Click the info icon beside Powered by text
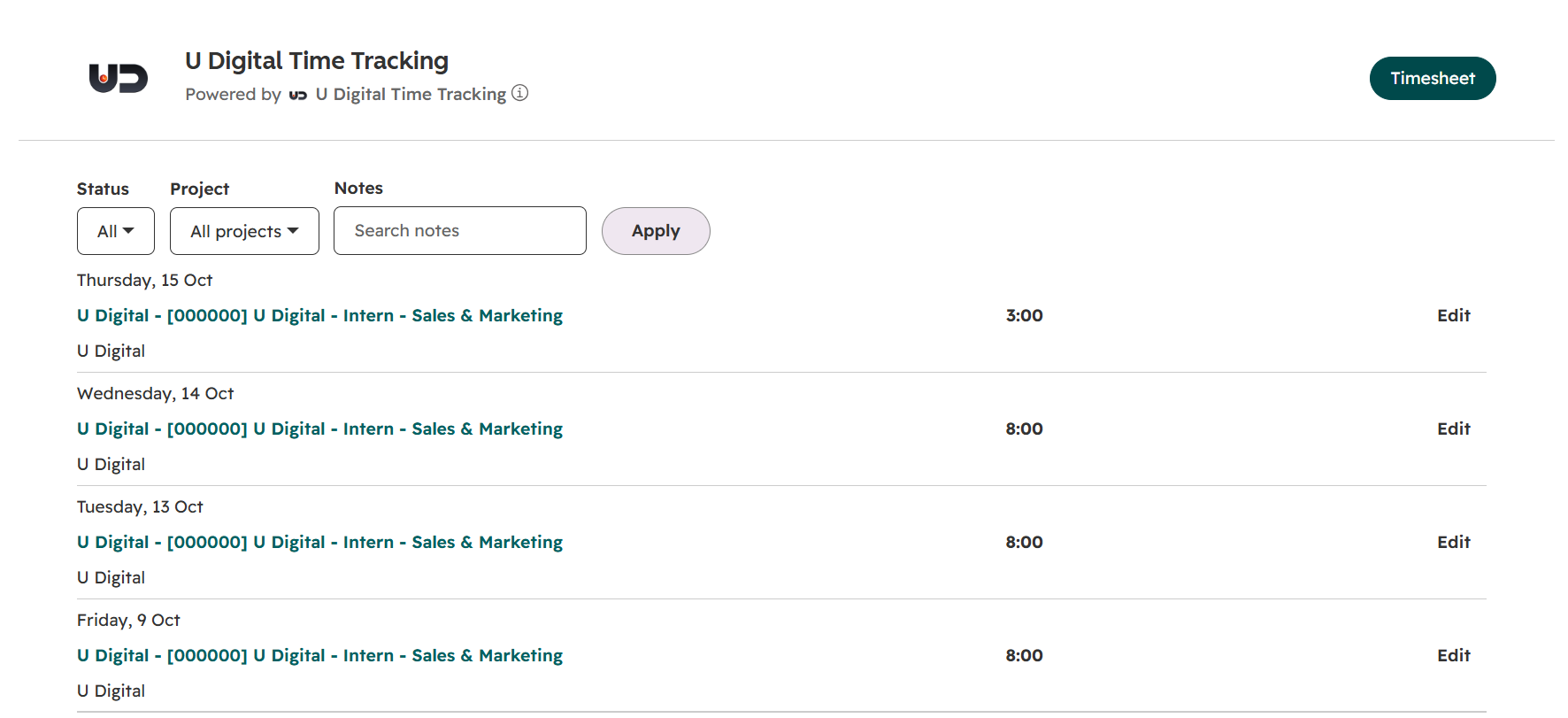Image resolution: width=1568 pixels, height=718 pixels. [x=520, y=93]
